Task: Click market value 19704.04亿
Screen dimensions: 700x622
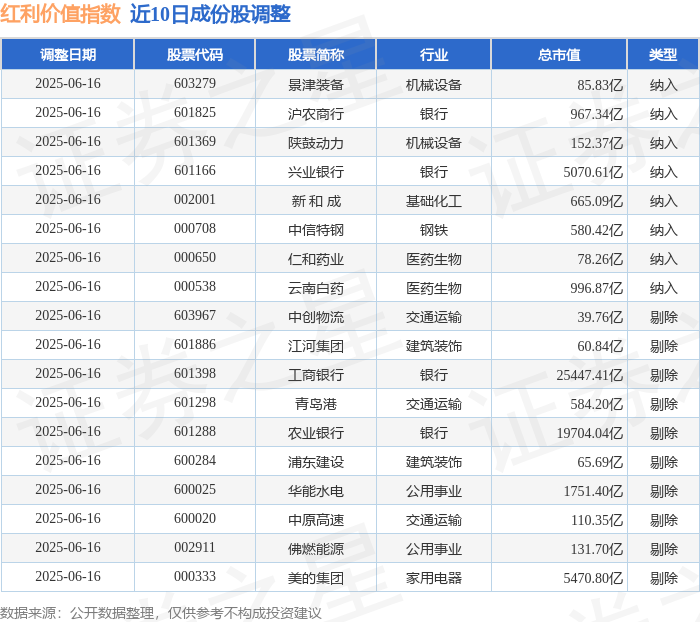Action: pos(589,433)
